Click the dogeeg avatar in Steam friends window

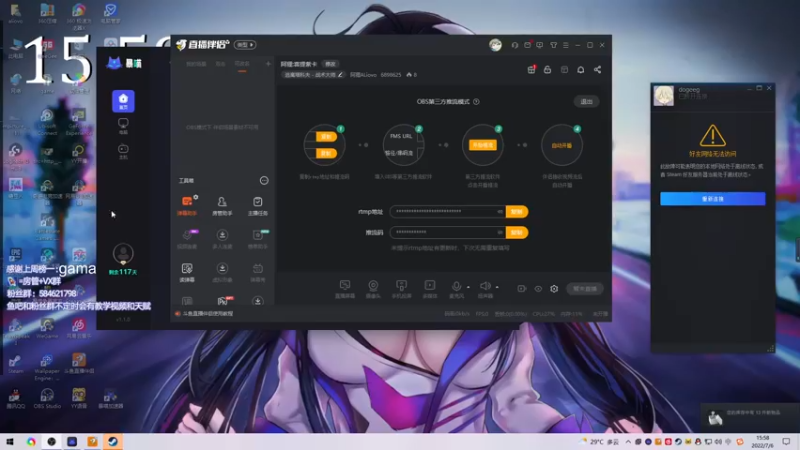click(664, 95)
